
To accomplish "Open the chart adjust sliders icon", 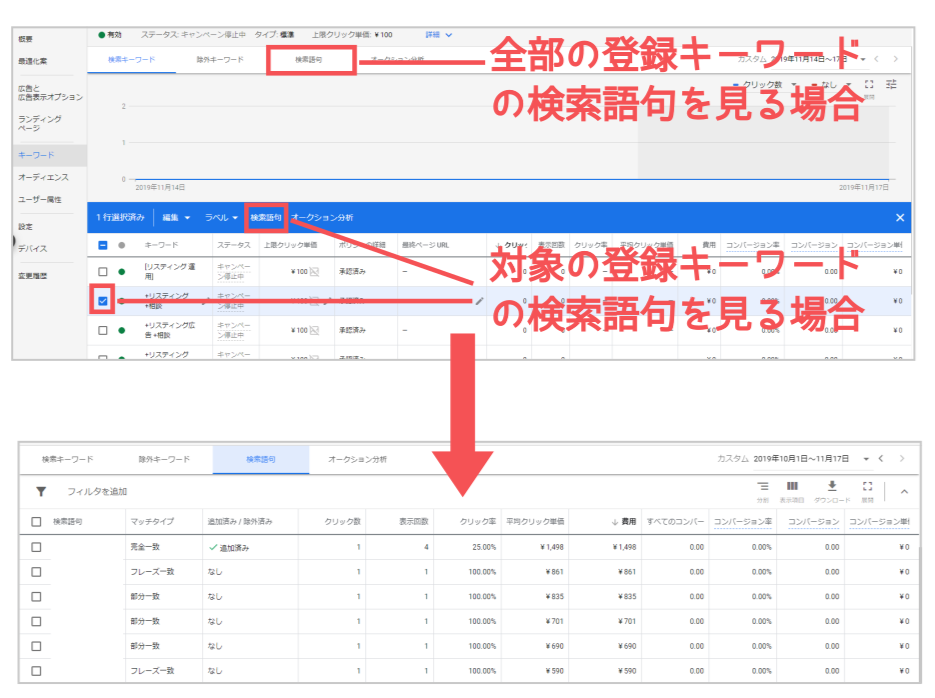I will (x=891, y=85).
